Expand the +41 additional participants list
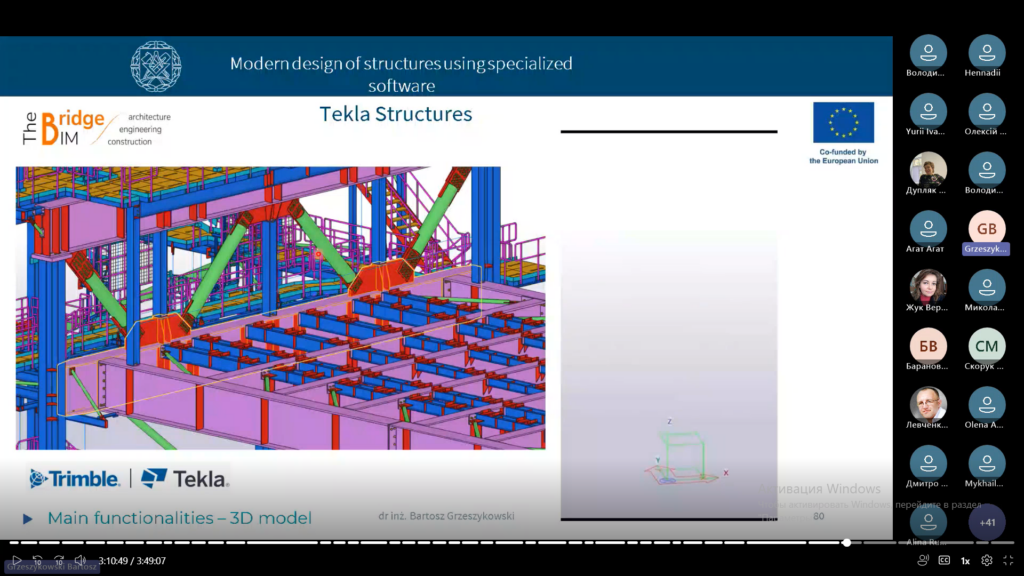The image size is (1024, 576). [987, 522]
